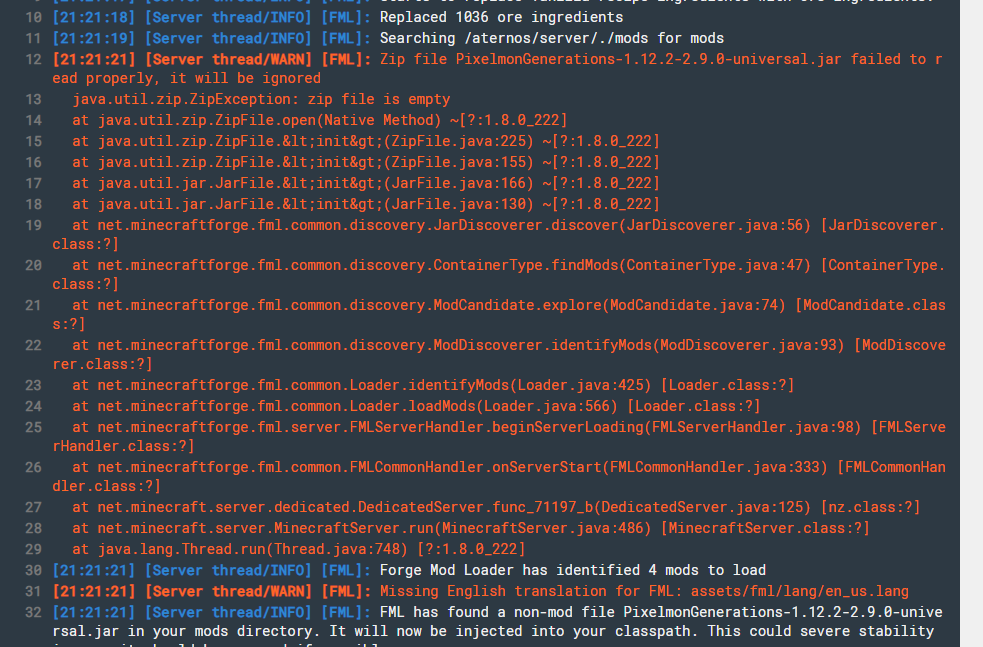
Task: Click text 'Searching /aternos/server/./mods for mods'
Action: click(x=552, y=39)
